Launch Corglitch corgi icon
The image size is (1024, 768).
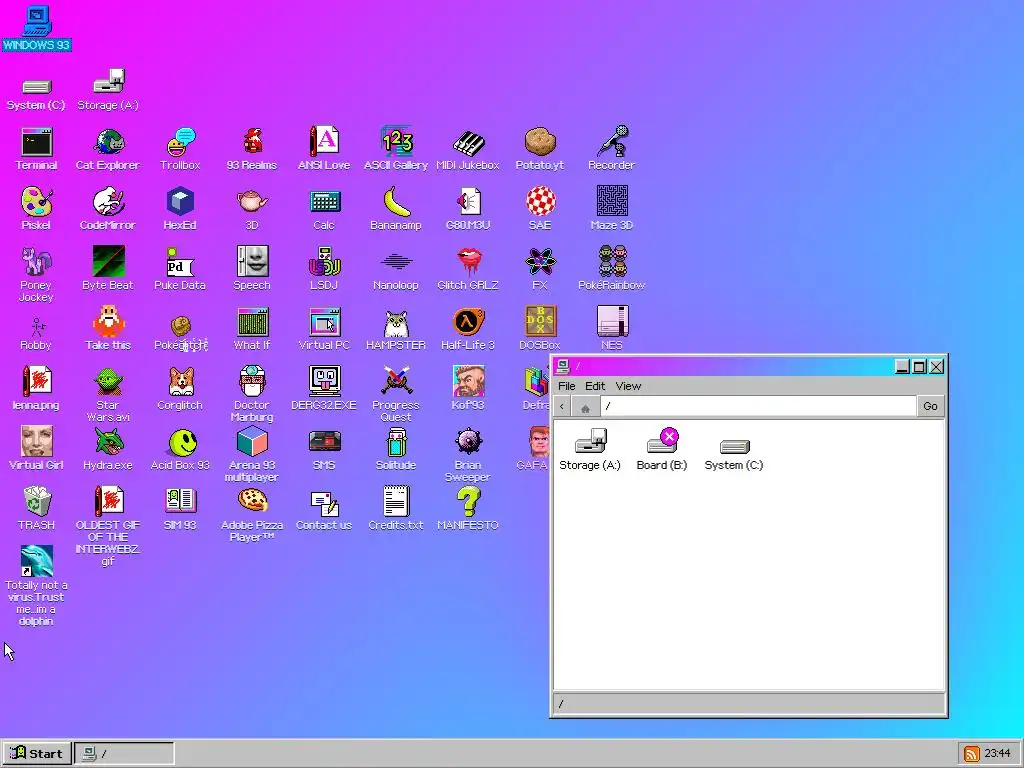click(x=180, y=389)
